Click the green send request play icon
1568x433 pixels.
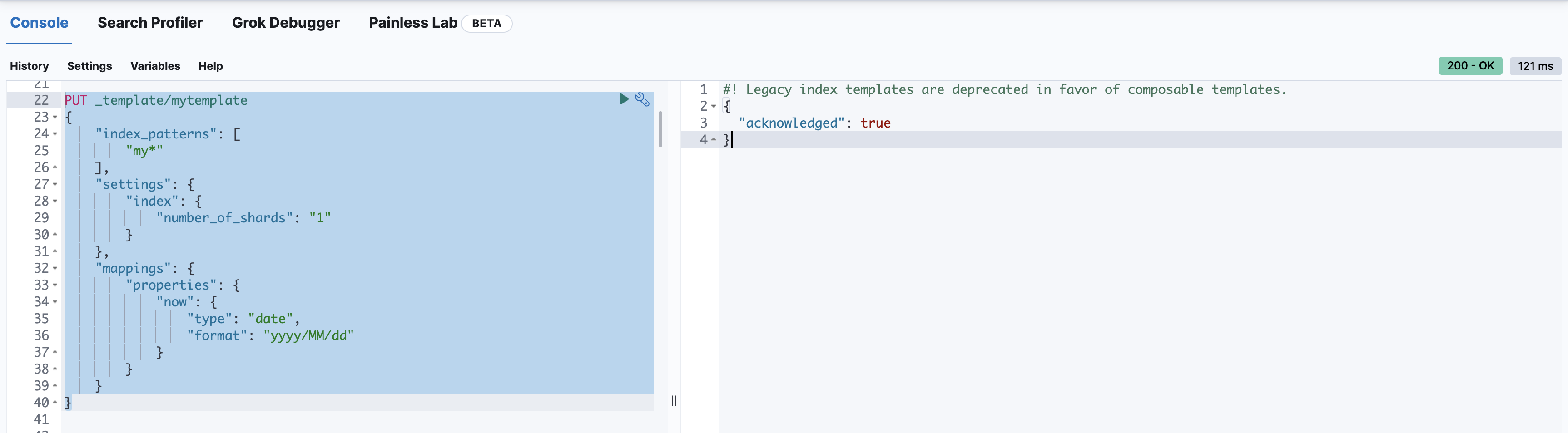(623, 99)
